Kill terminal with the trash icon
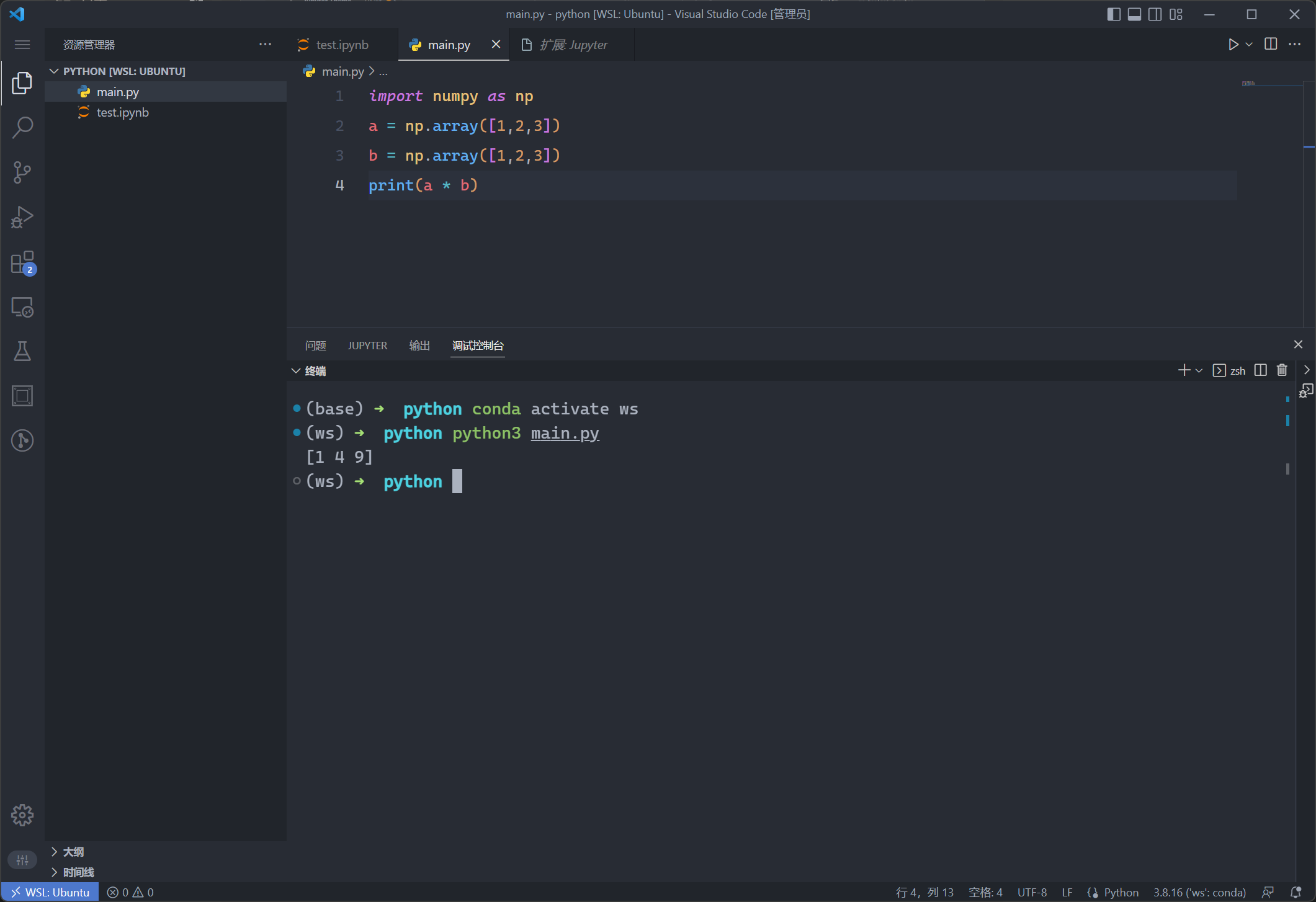The image size is (1316, 902). (1282, 370)
